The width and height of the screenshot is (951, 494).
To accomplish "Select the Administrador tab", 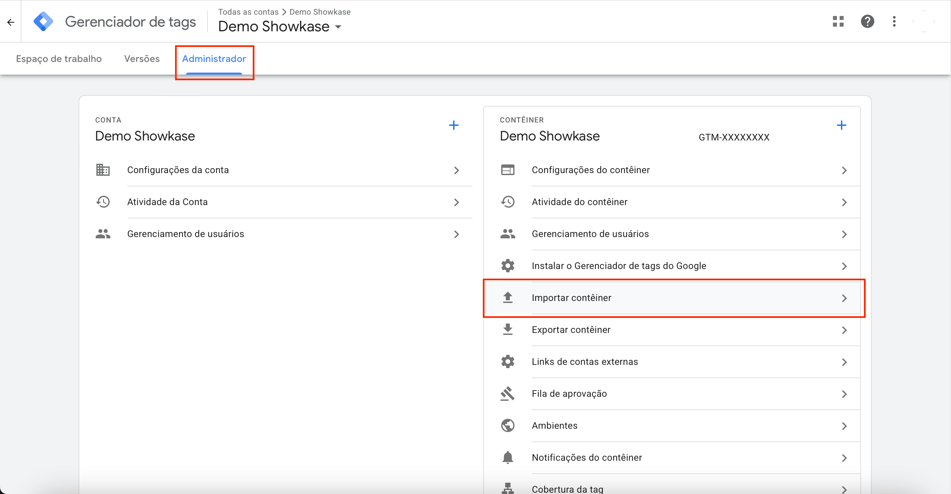I will [x=214, y=59].
